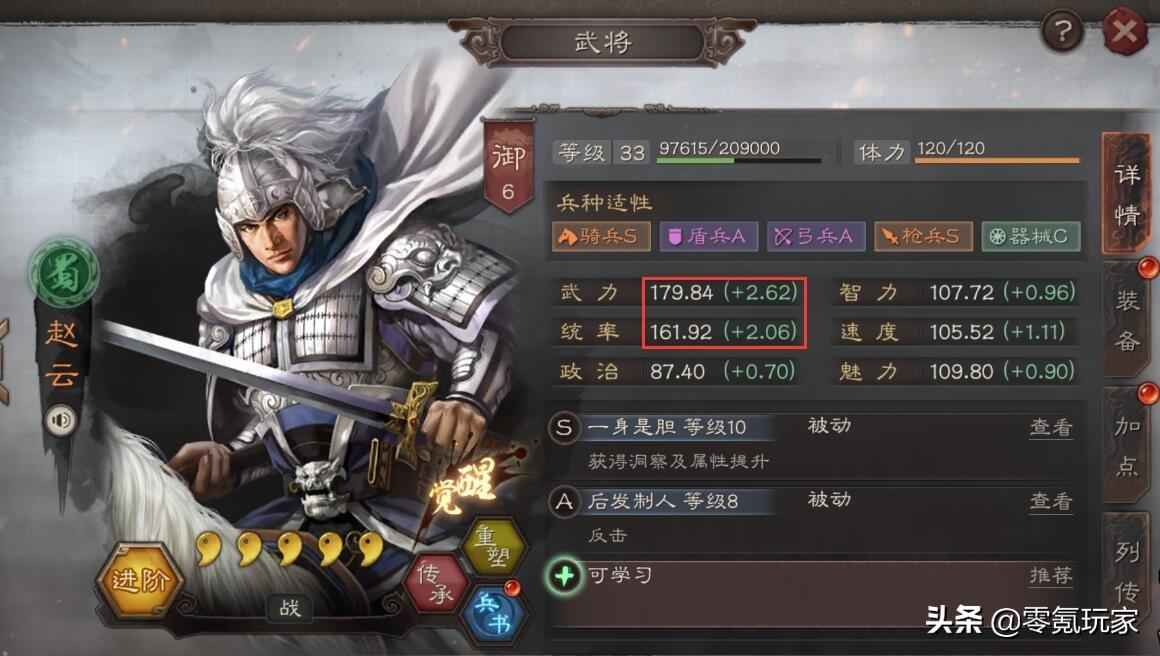This screenshot has height=656, width=1160.
Task: Play Zhao Yun's voice speaker icon
Action: (61, 421)
